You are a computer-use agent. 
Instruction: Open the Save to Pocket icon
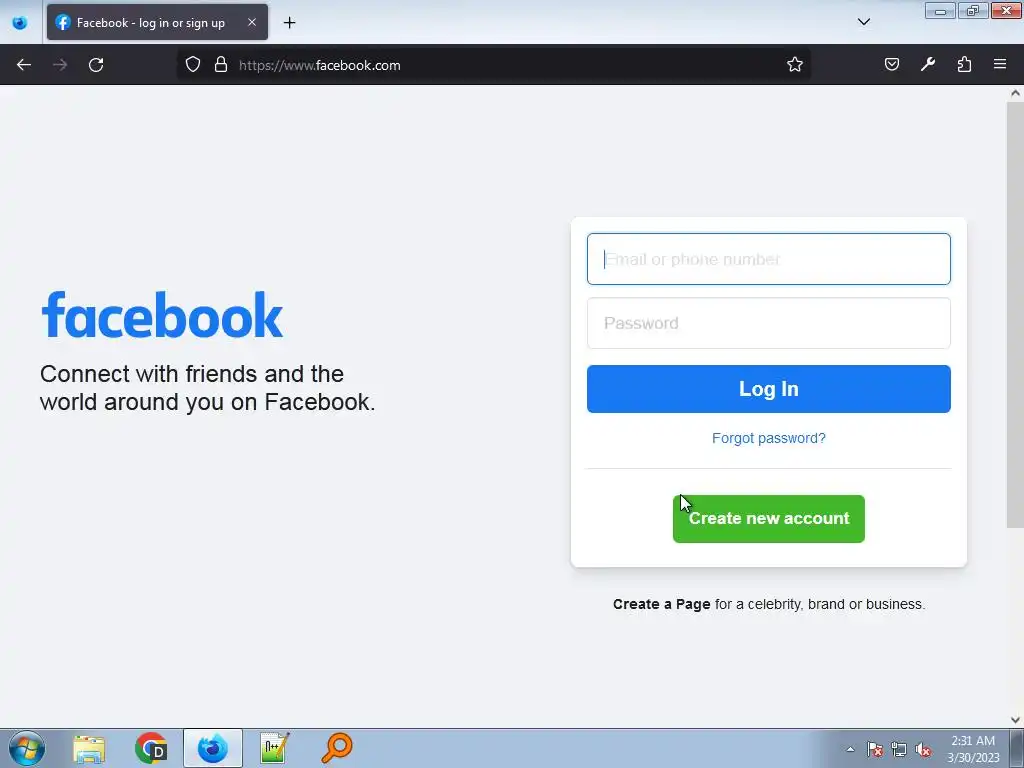pos(891,65)
